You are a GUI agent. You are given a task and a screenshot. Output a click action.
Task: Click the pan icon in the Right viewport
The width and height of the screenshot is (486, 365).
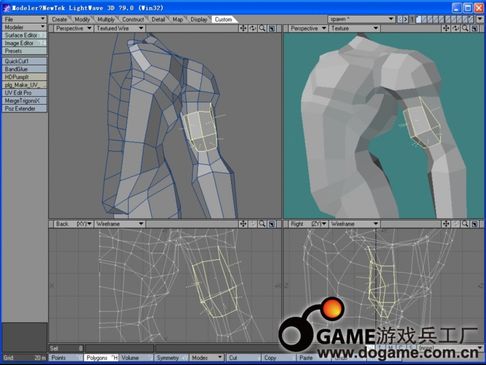coord(446,224)
